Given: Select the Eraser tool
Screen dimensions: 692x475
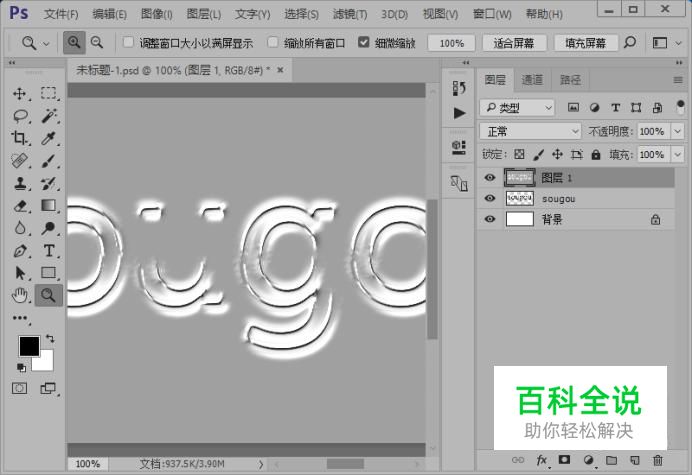Looking at the screenshot, I should [20, 206].
